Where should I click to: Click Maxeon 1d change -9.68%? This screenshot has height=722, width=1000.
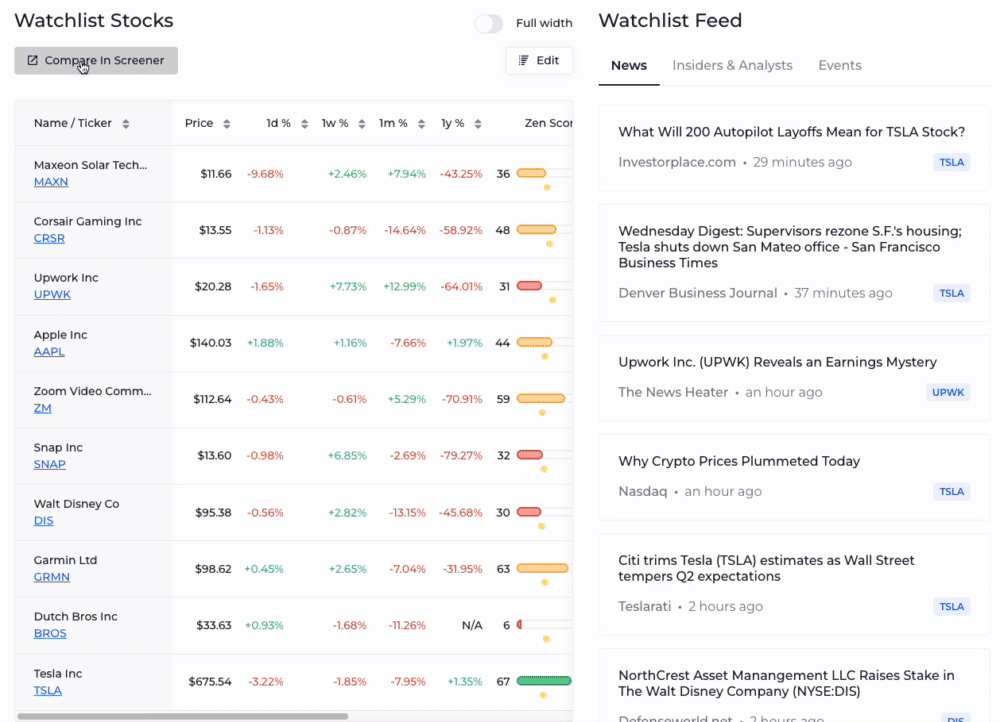[x=265, y=173]
